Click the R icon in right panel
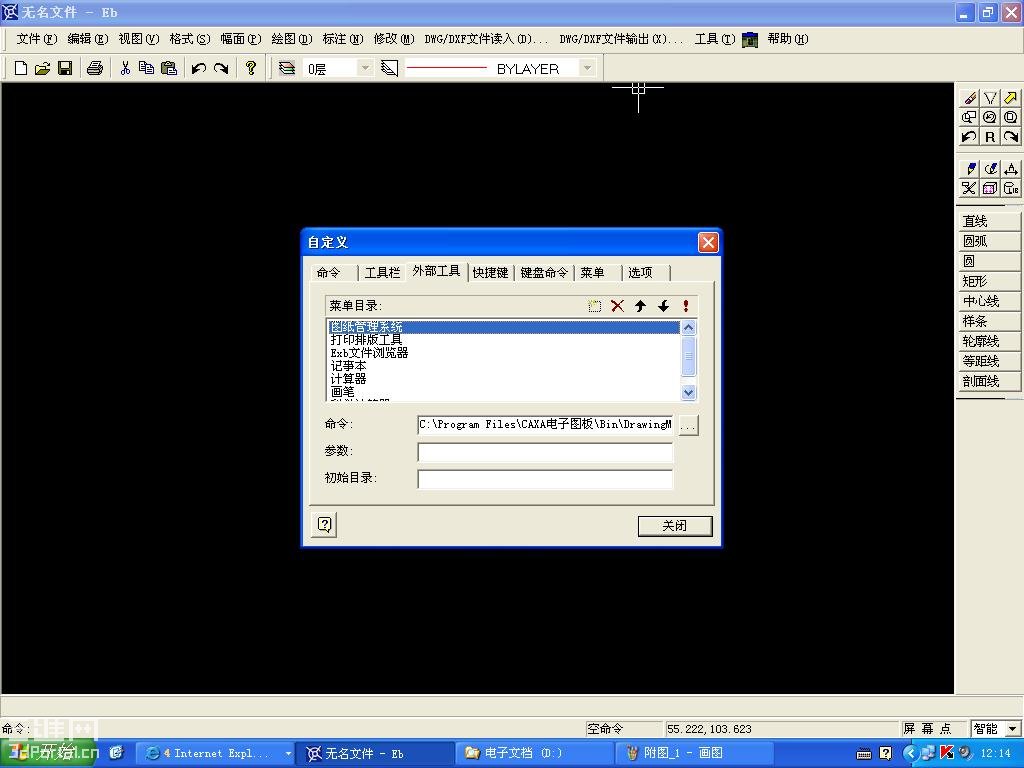 coord(990,136)
